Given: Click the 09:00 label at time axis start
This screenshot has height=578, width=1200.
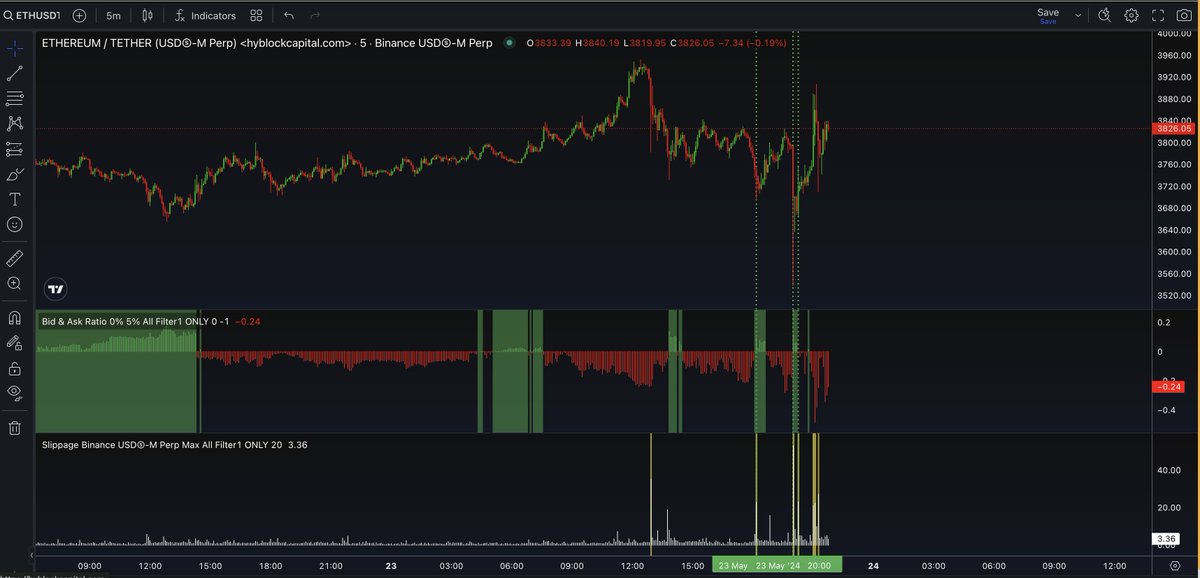Looking at the screenshot, I should point(90,565).
